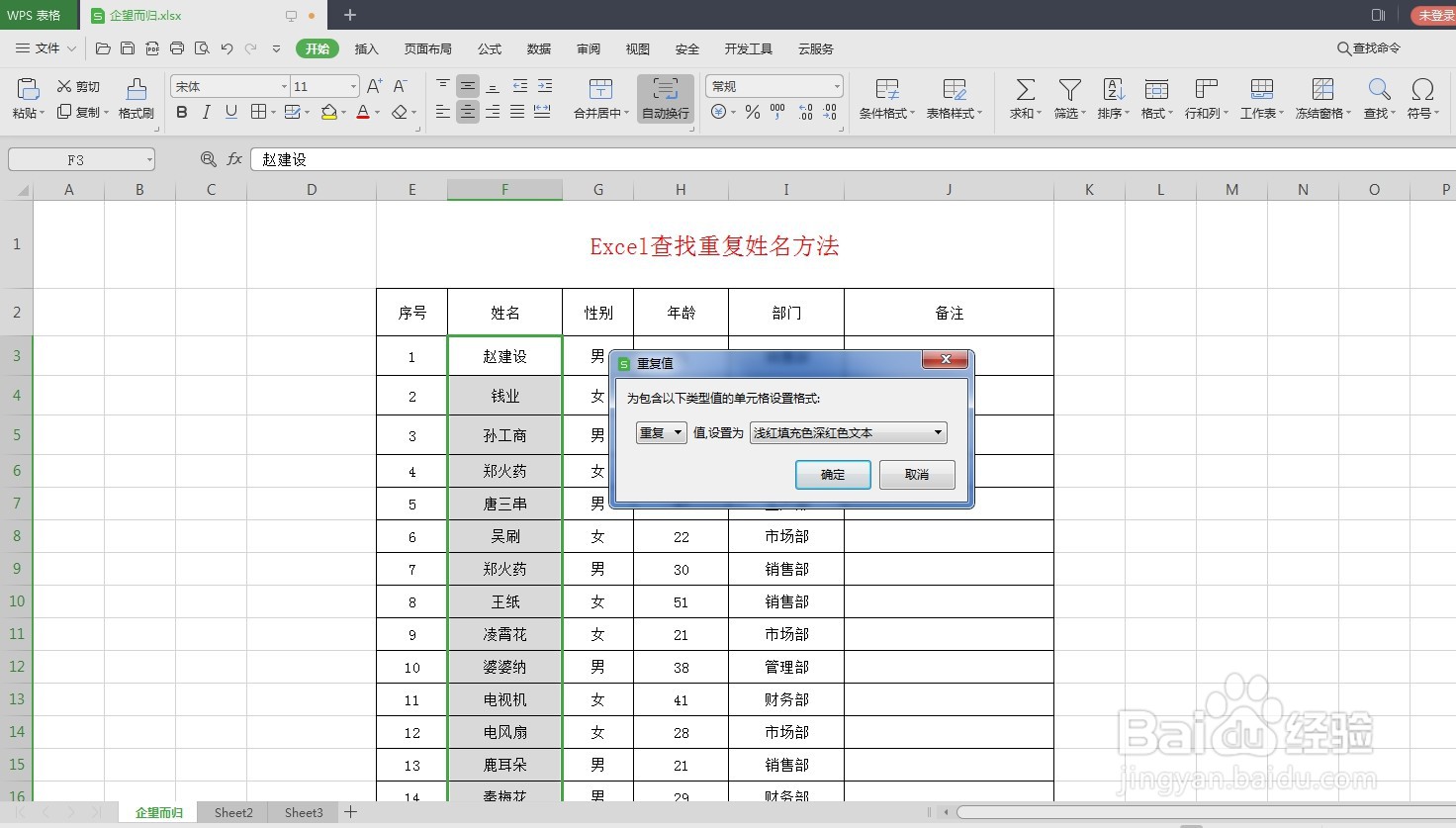Viewport: 1456px width, 828px height.
Task: Open the font name dropdown 宋体
Action: [284, 87]
